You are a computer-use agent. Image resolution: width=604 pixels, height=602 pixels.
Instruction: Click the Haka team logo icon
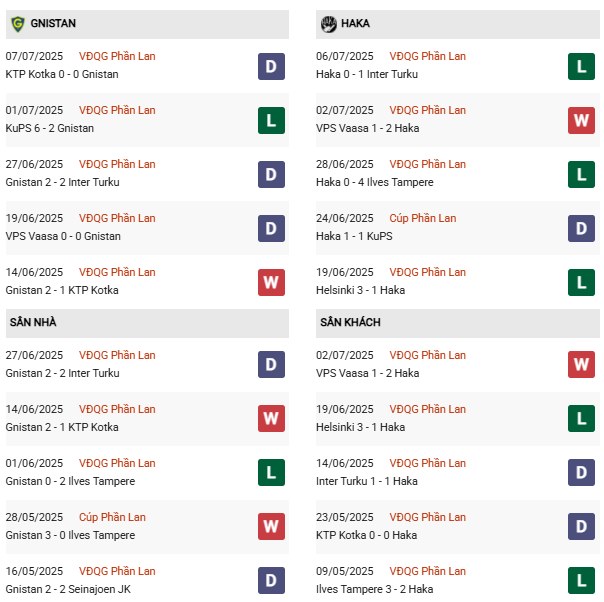(x=327, y=23)
